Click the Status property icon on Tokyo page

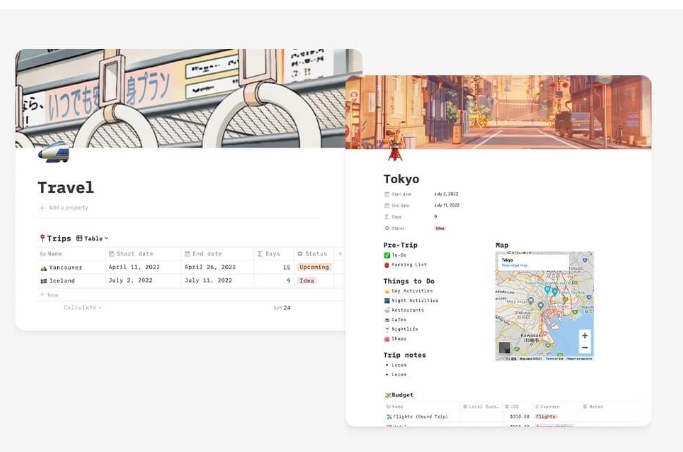[x=386, y=228]
